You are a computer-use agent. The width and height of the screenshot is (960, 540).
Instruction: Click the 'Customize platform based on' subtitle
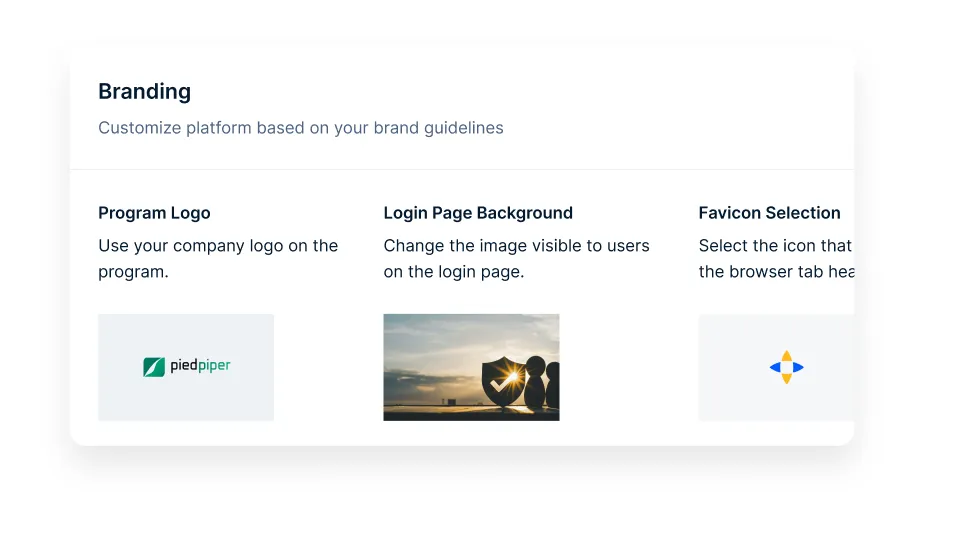coord(214,128)
